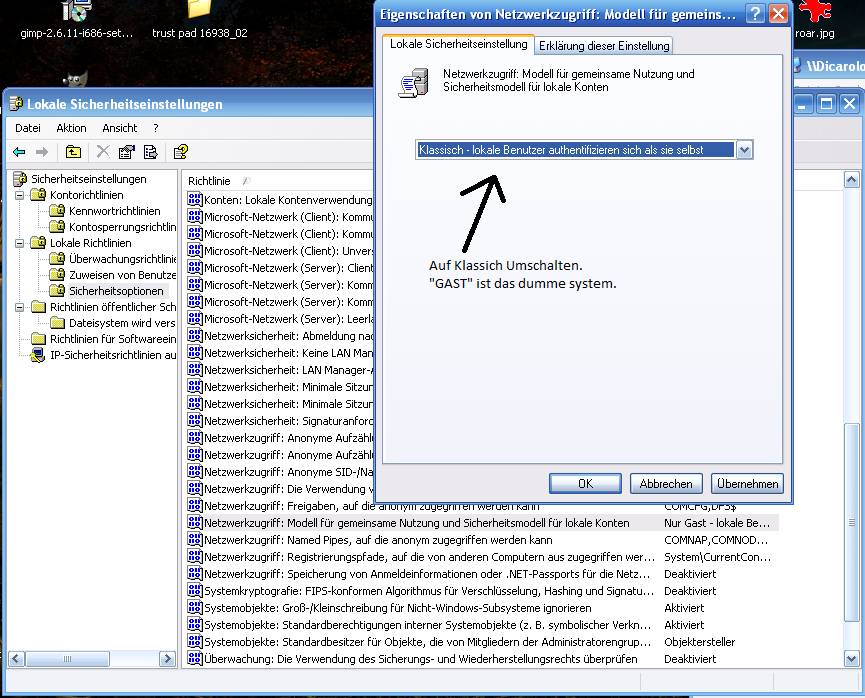Open the Properties toolbar icon
This screenshot has width=865, height=698.
point(127,152)
